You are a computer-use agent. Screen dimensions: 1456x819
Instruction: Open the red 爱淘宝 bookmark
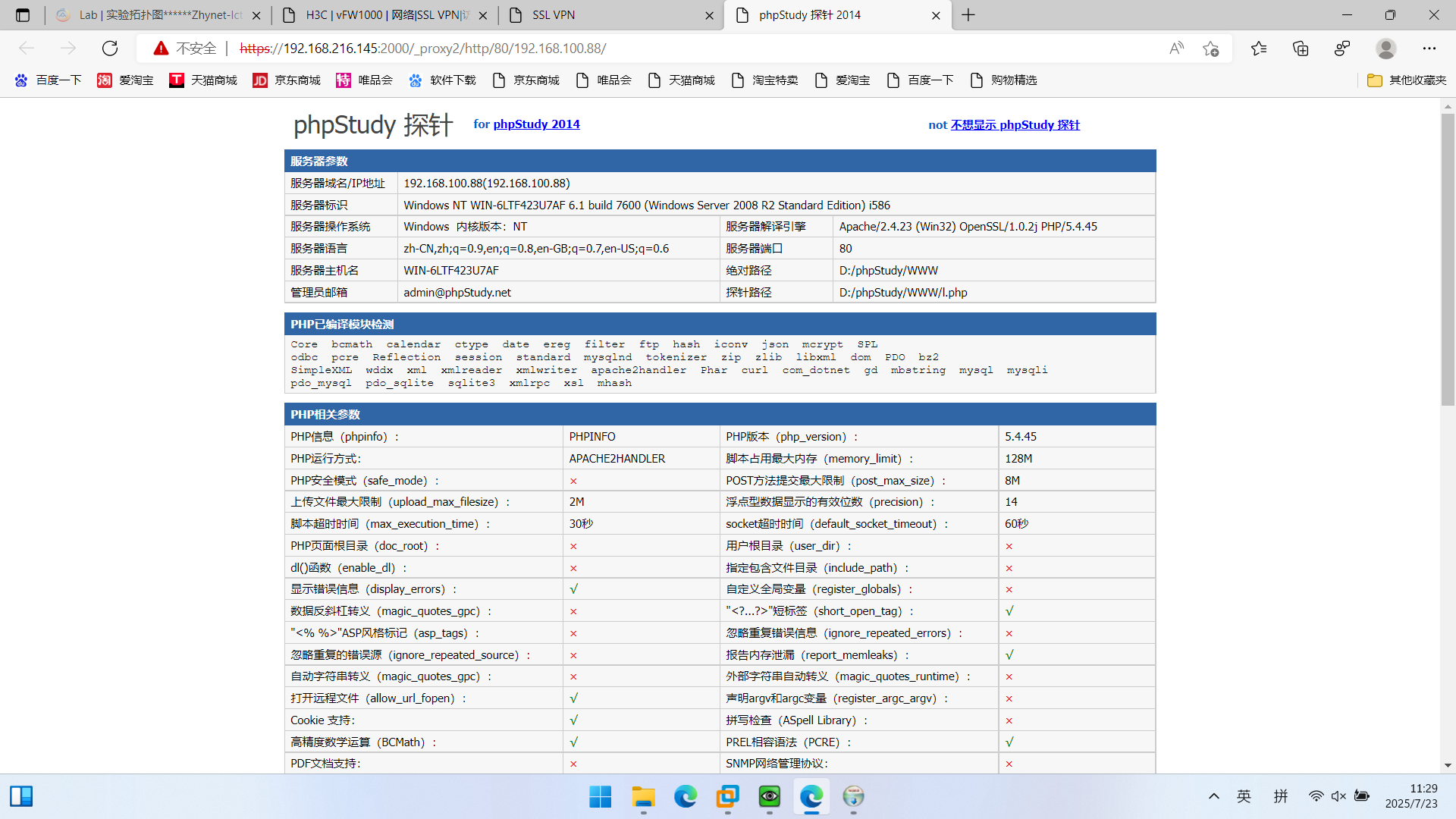(125, 80)
